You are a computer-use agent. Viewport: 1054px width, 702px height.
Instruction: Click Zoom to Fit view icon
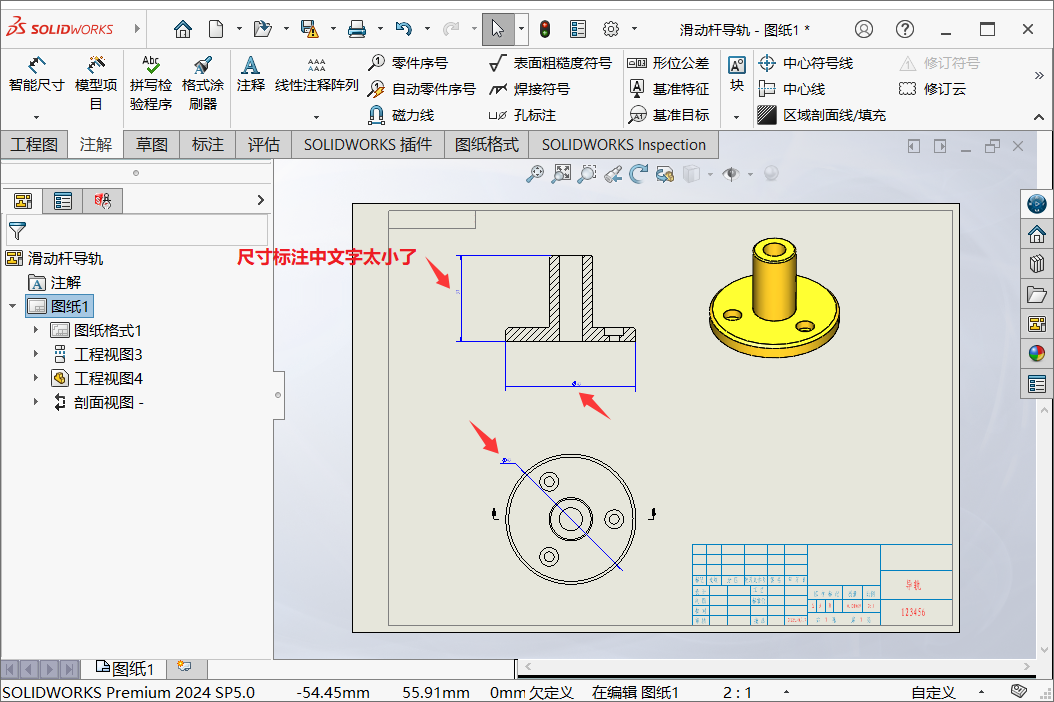534,174
